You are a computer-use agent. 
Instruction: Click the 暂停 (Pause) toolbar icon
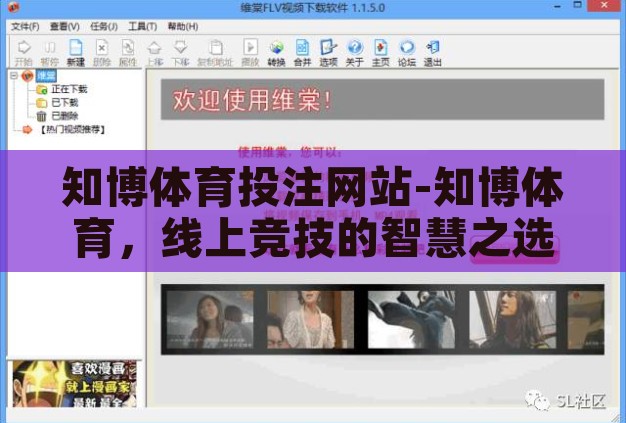point(50,52)
